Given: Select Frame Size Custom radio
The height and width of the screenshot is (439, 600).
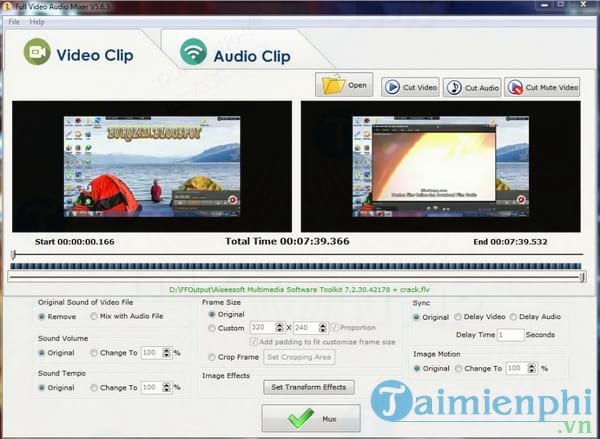Looking at the screenshot, I should pyautogui.click(x=212, y=328).
